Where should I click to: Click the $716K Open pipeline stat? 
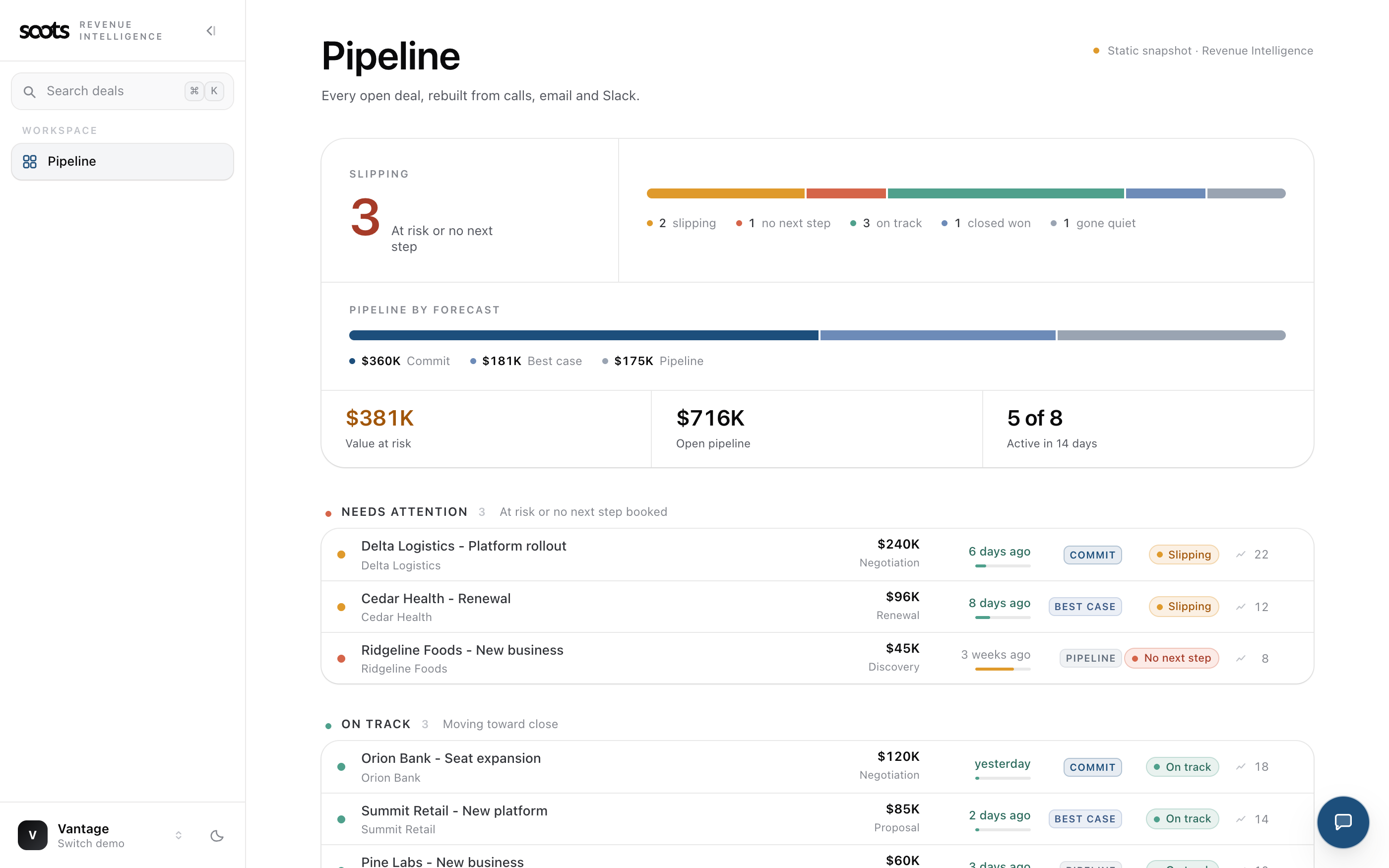coord(817,430)
